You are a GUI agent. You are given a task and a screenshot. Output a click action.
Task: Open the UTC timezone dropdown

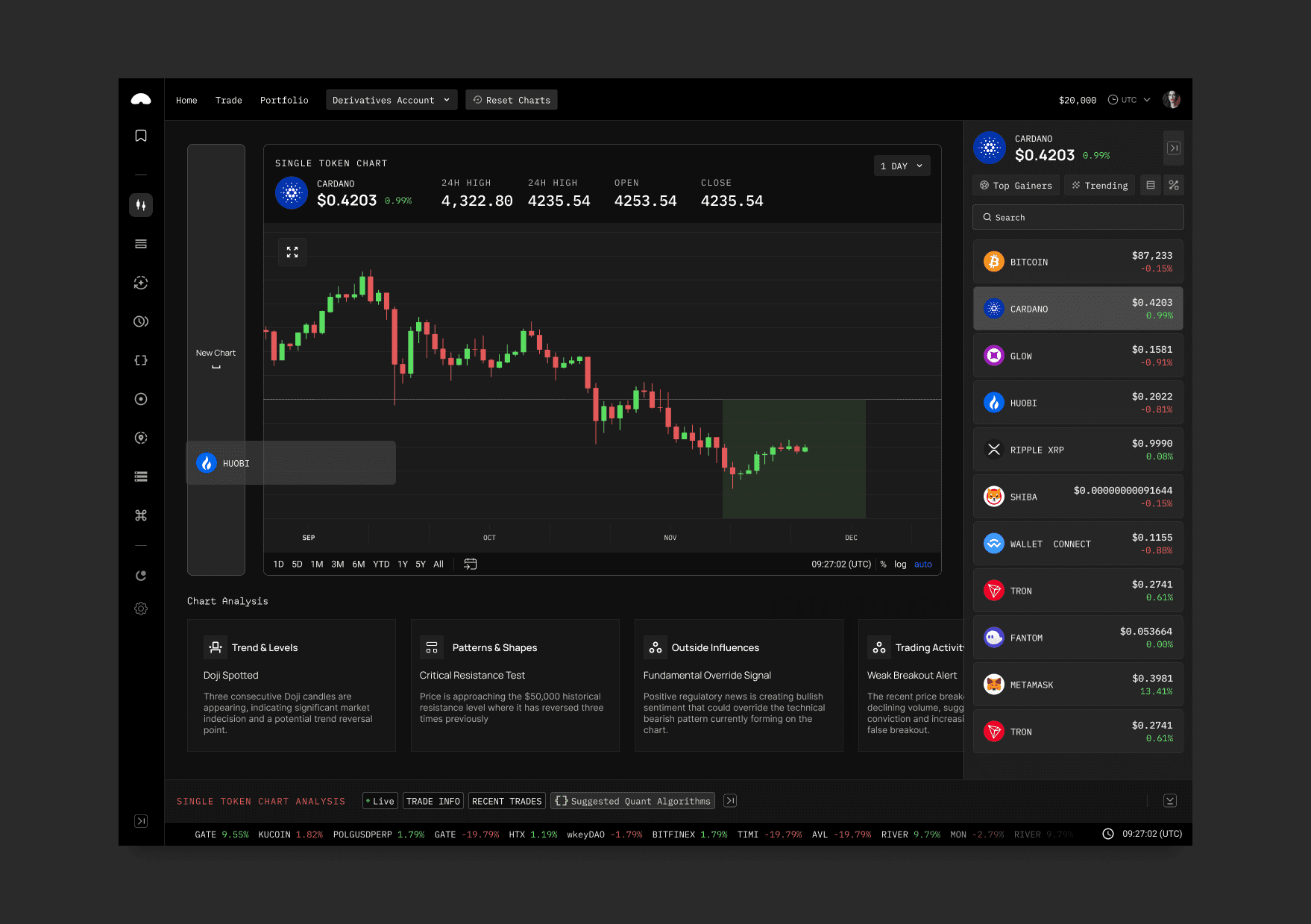point(1129,100)
